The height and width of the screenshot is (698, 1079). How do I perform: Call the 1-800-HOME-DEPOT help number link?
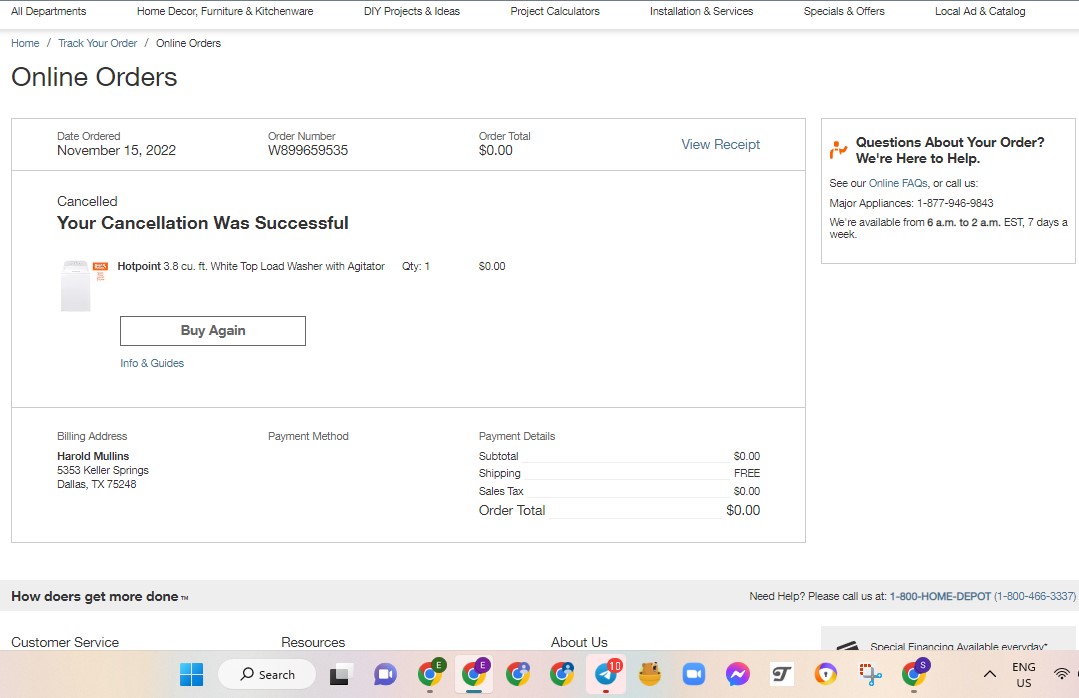(x=940, y=596)
